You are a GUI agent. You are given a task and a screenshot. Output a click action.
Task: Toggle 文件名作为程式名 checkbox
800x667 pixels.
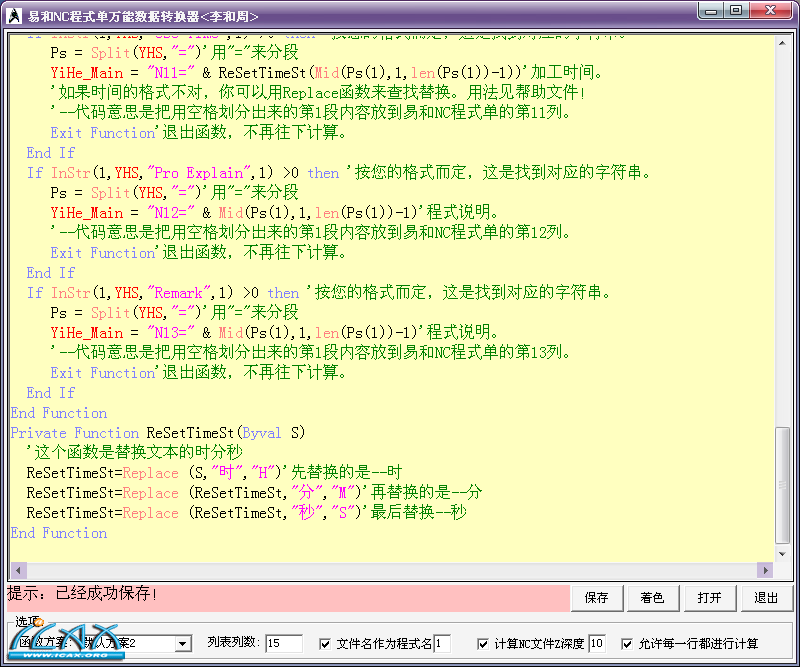pos(324,644)
